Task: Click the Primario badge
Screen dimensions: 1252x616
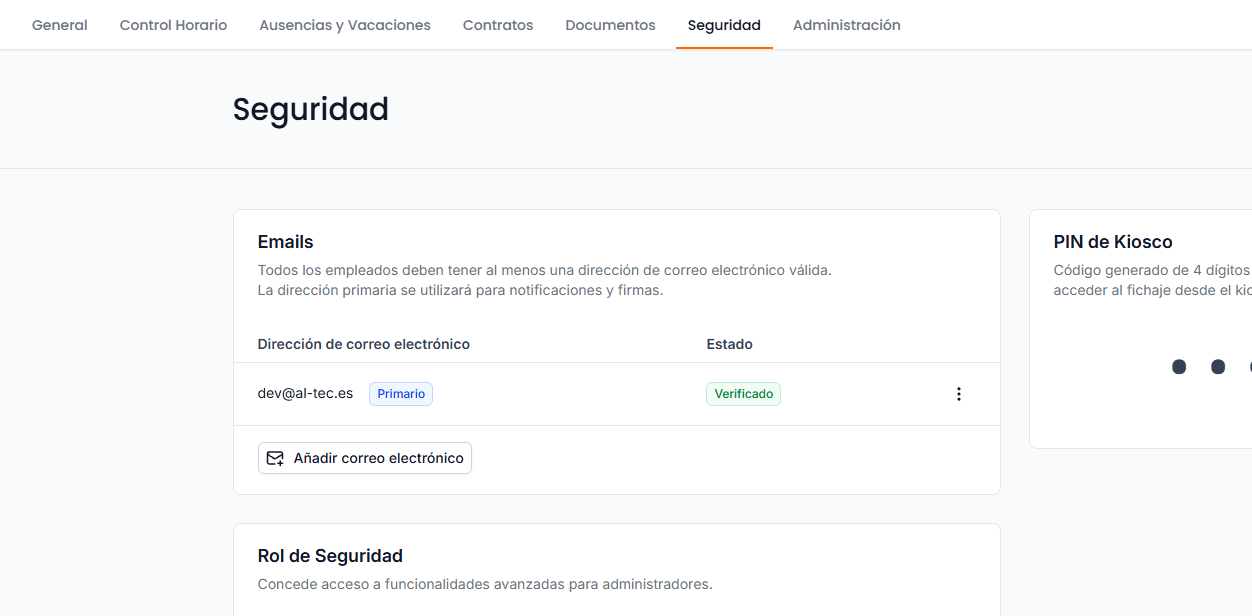Action: point(401,394)
